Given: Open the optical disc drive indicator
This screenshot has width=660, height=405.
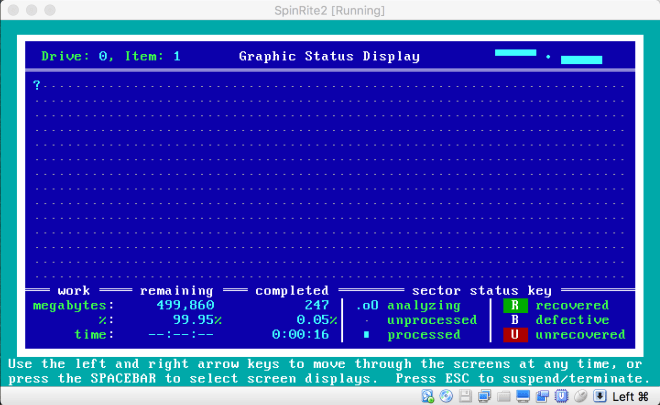Looking at the screenshot, I should 446,396.
